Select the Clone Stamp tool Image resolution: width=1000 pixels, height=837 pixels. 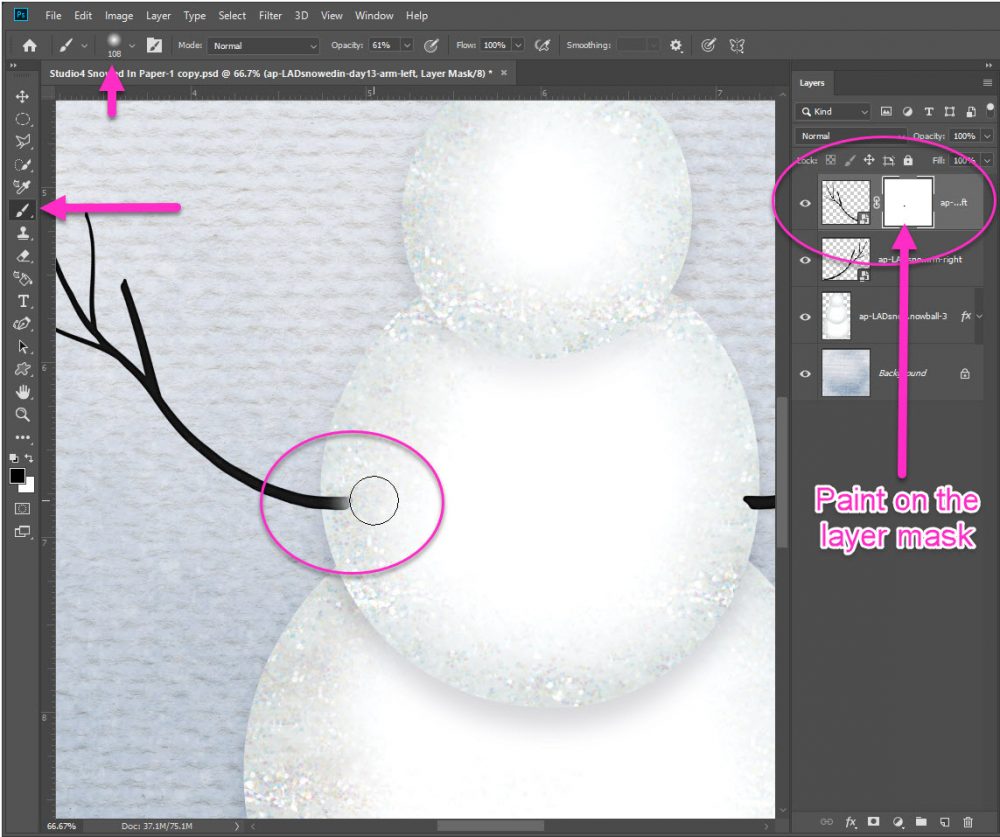pyautogui.click(x=22, y=233)
